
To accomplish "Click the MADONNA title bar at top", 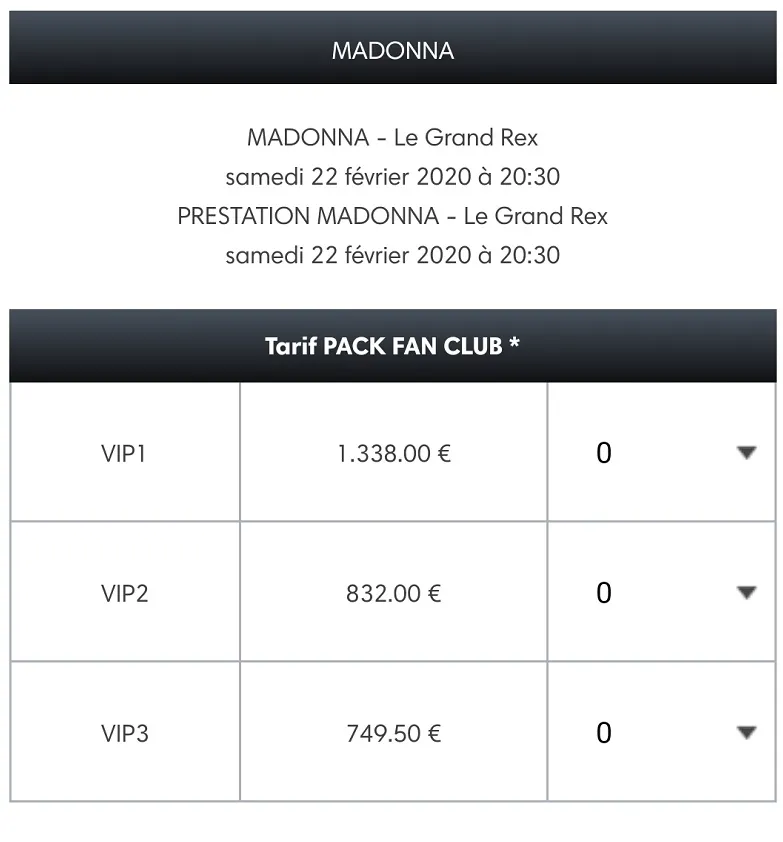I will pyautogui.click(x=392, y=50).
